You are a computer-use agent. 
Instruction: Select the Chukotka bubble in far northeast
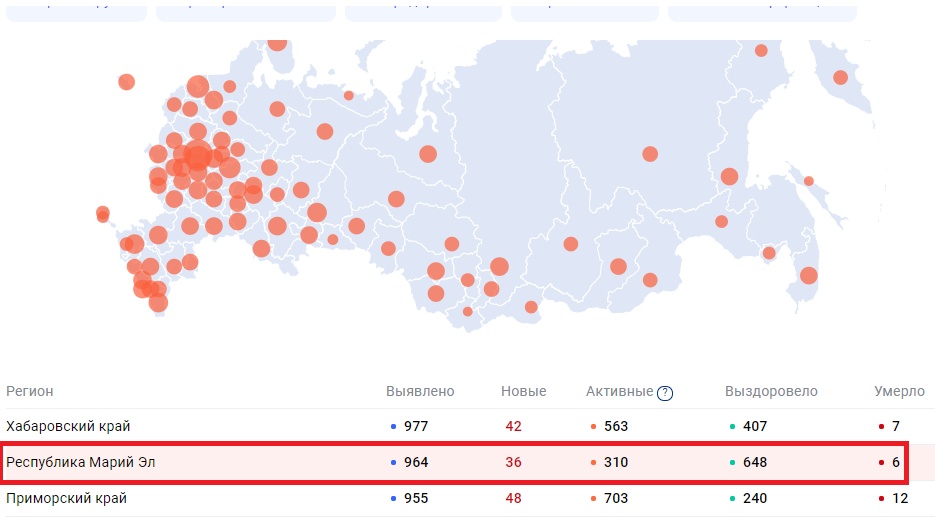[x=840, y=78]
